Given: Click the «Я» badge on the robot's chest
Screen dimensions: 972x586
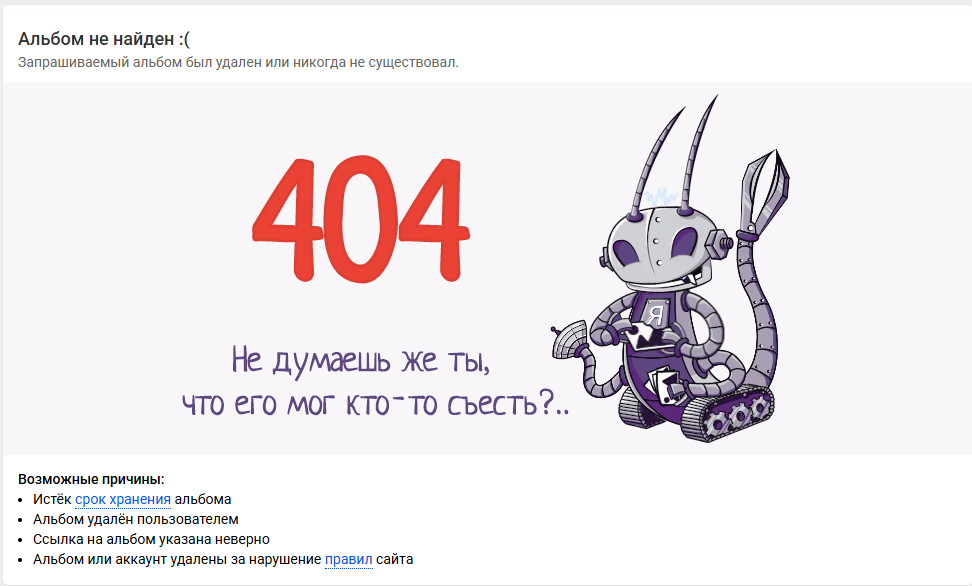Looking at the screenshot, I should click(655, 313).
